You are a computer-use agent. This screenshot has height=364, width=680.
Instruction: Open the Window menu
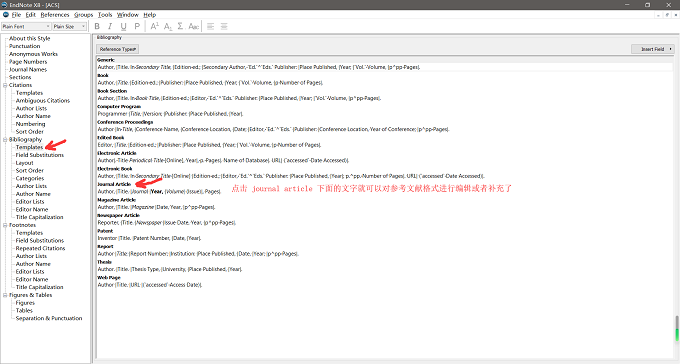click(x=128, y=15)
